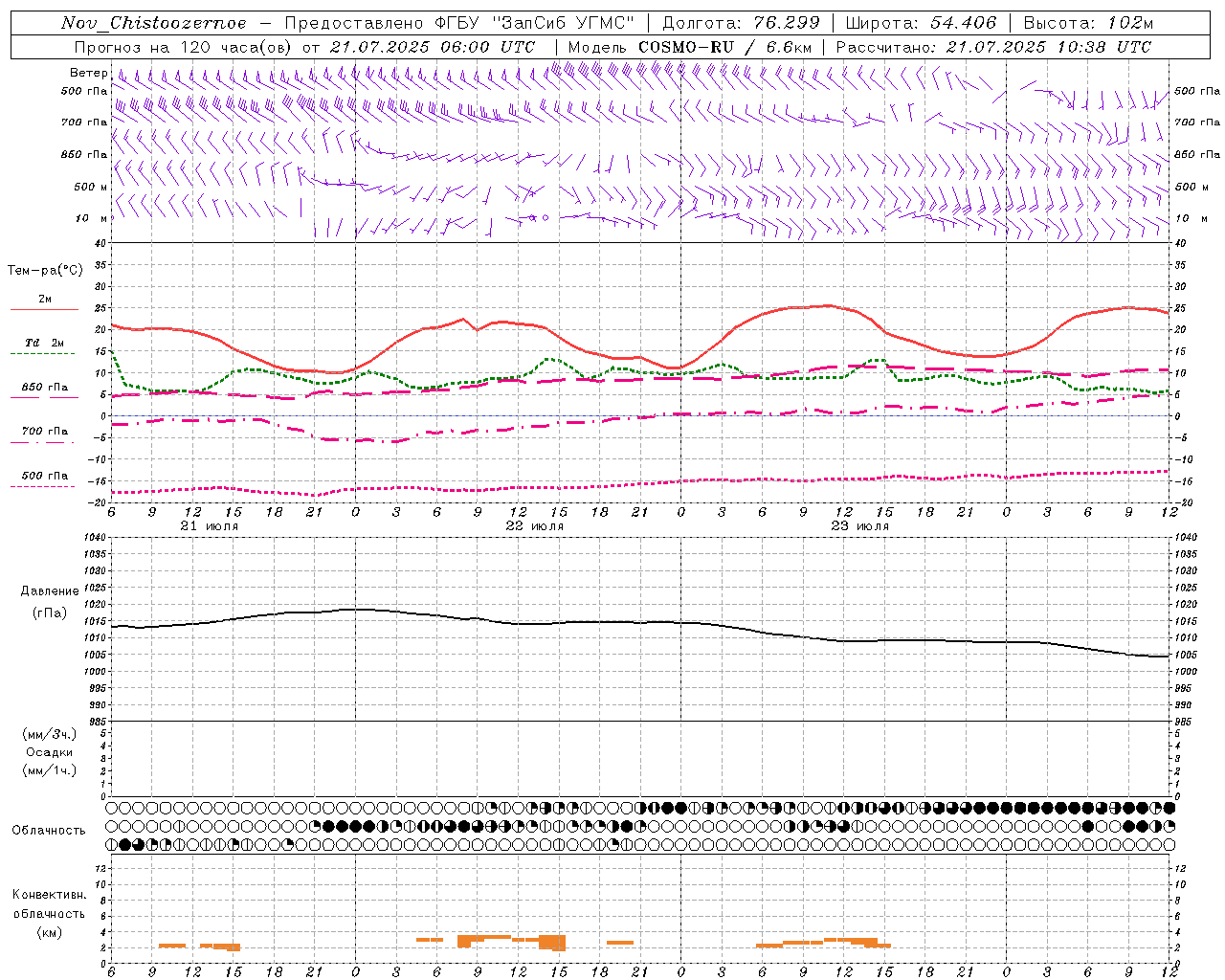Image resolution: width=1225 pixels, height=980 pixels.
Task: Click the 22 июля date label
Action: coord(535,526)
